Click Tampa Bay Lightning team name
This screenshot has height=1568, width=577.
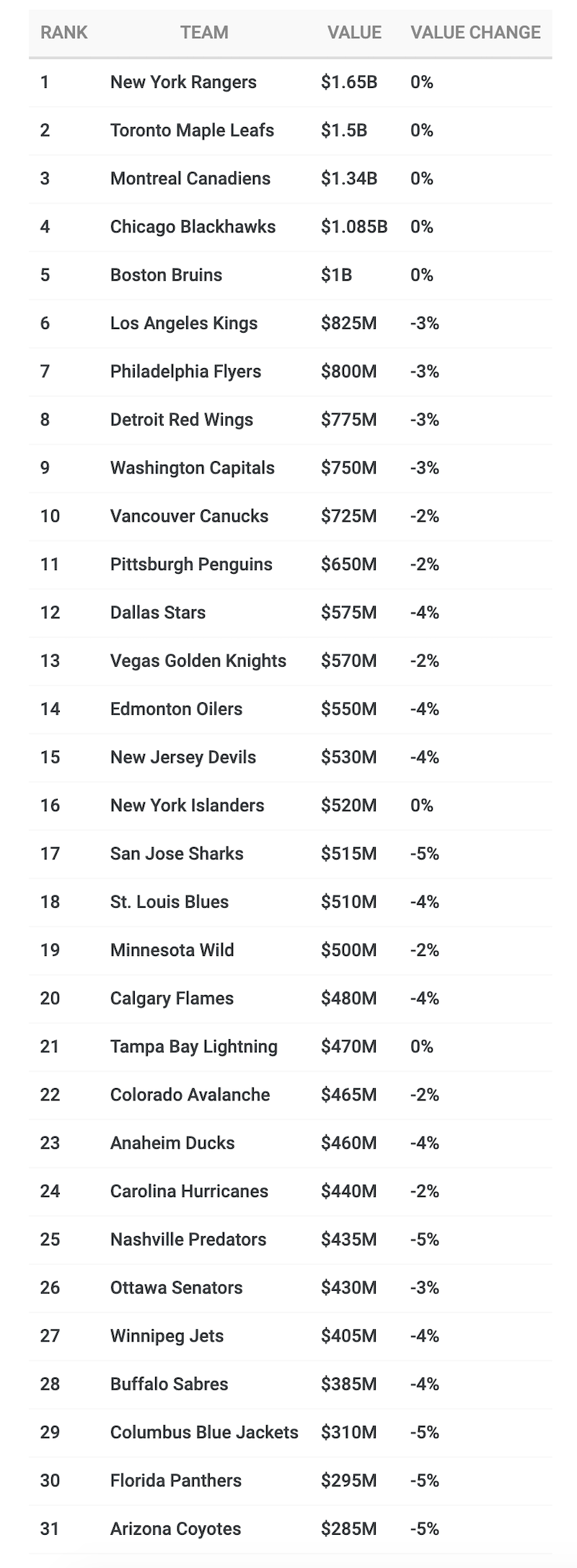tap(193, 1046)
